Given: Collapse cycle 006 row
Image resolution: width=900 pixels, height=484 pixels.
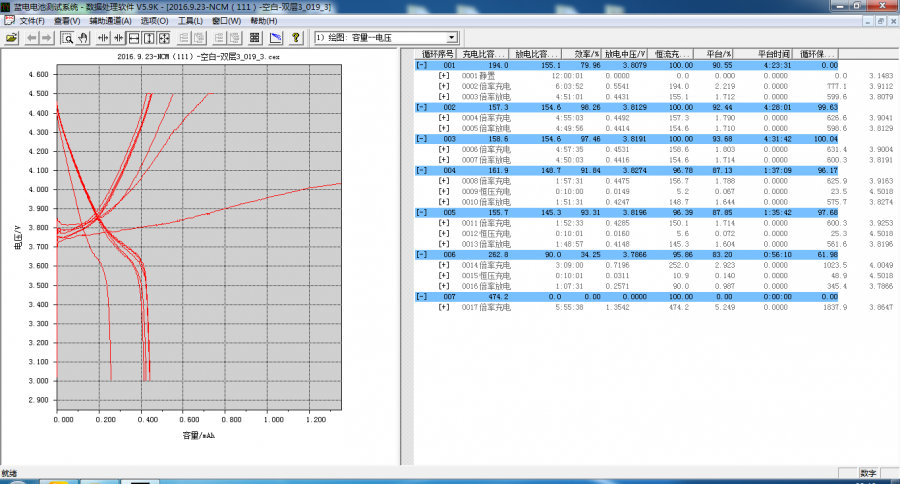Looking at the screenshot, I should pos(422,254).
